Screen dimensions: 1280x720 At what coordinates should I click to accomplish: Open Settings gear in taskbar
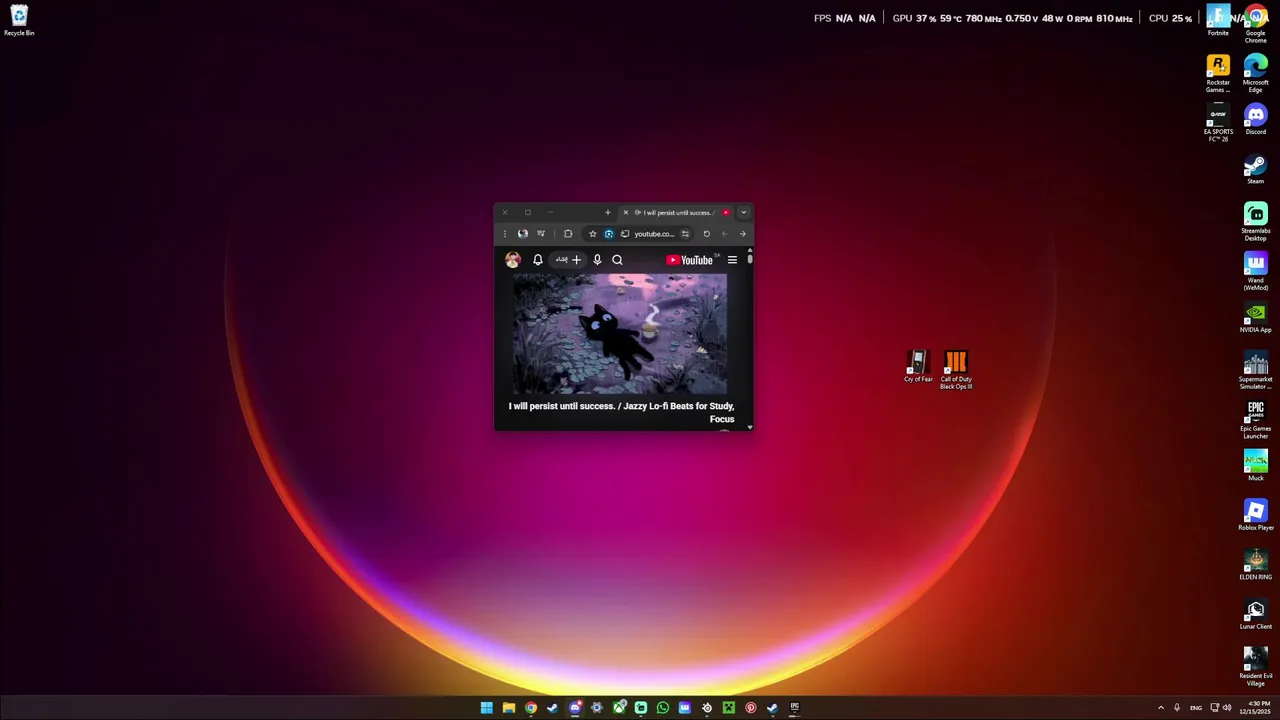tap(596, 708)
